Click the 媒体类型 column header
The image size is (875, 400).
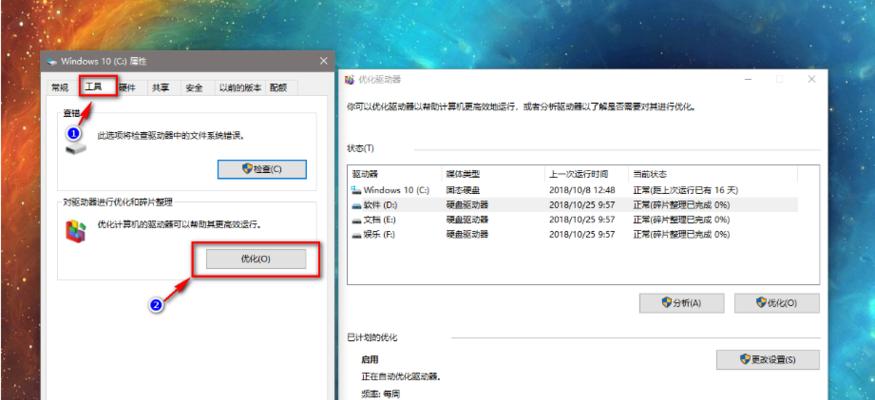tap(493, 175)
